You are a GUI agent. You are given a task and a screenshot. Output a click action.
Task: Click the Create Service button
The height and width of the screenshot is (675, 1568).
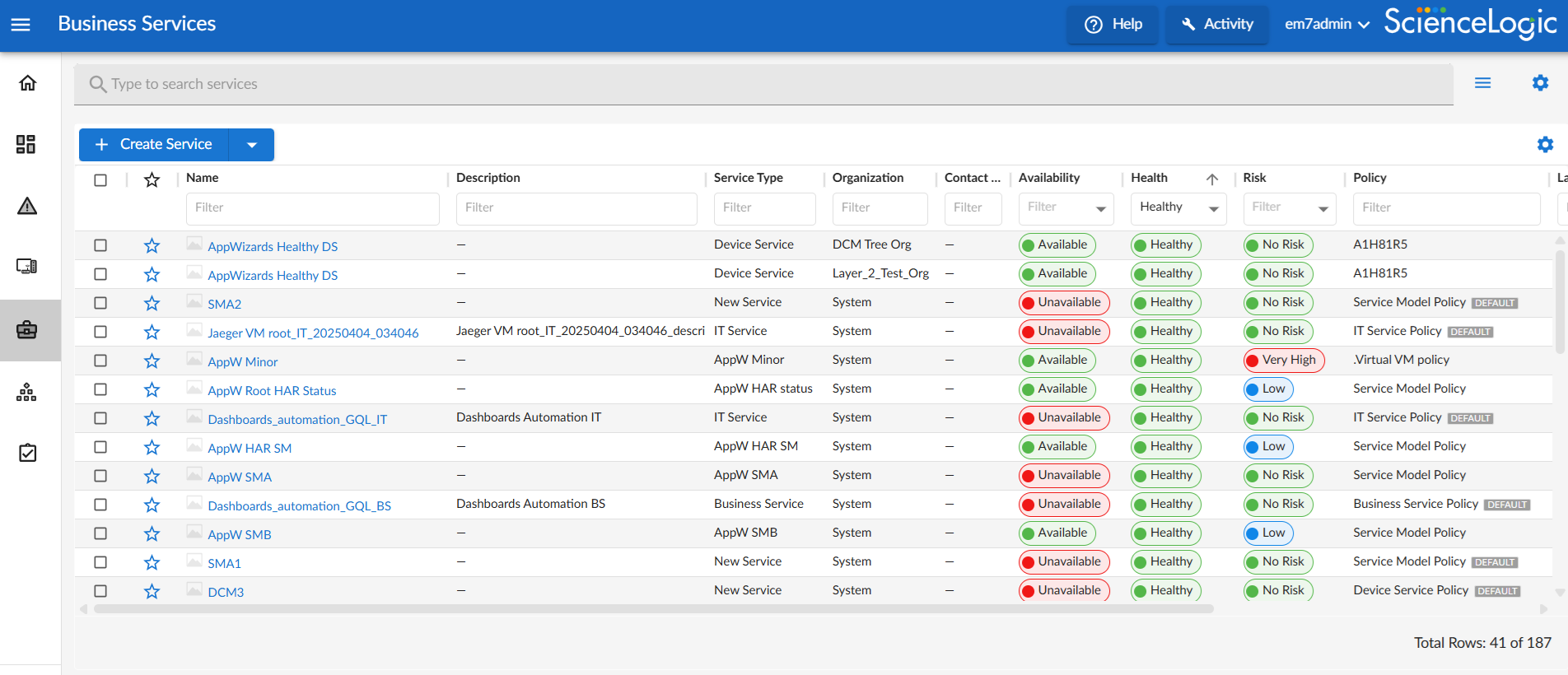pyautogui.click(x=154, y=145)
